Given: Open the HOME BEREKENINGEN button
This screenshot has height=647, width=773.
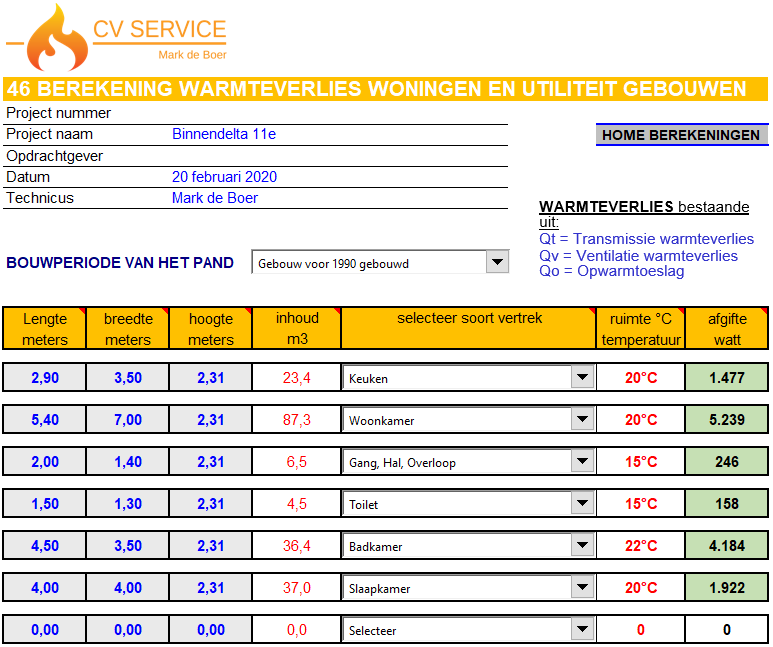Looking at the screenshot, I should [681, 135].
